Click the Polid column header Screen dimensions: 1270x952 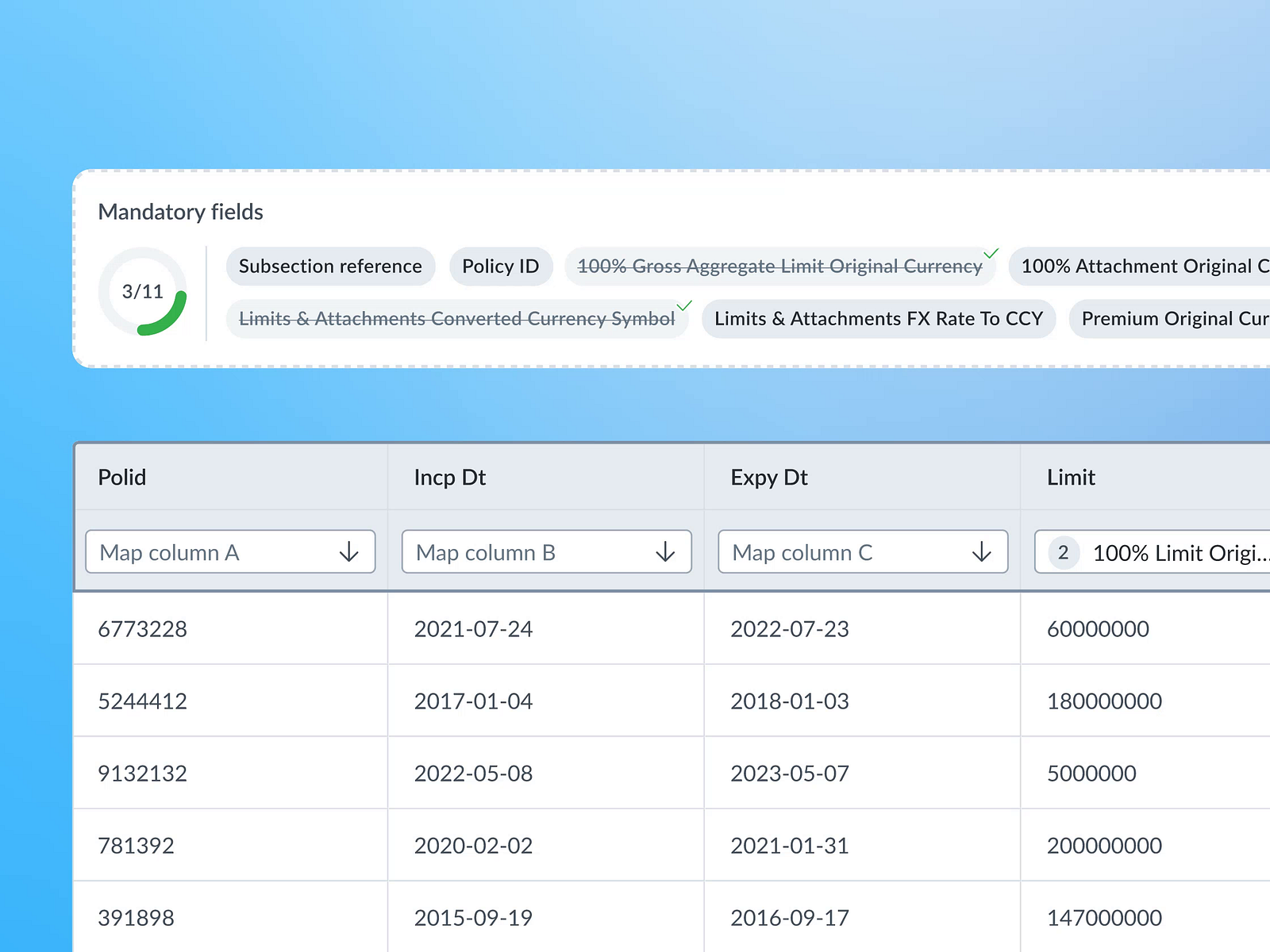click(122, 478)
